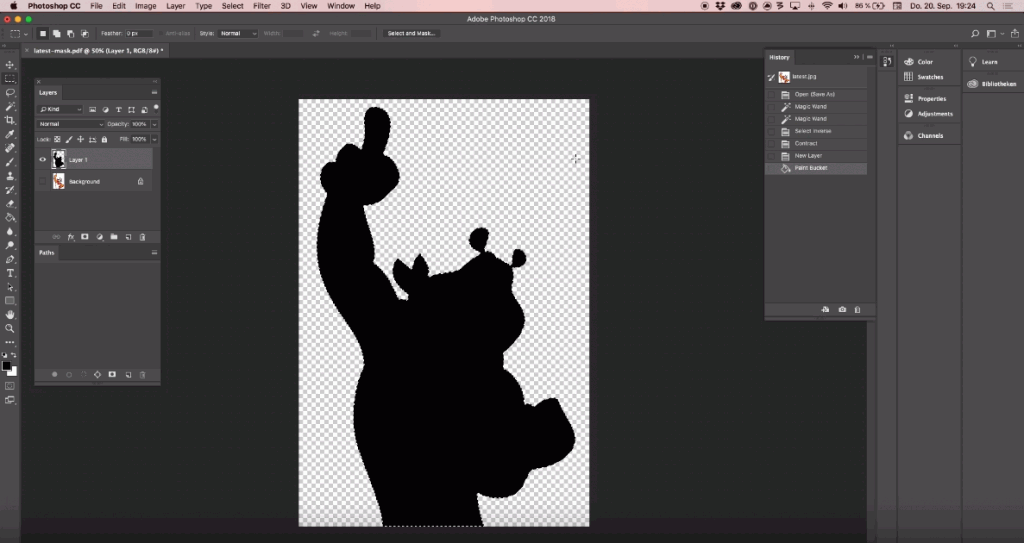Select the Dodge tool
1024x543 pixels.
10,245
